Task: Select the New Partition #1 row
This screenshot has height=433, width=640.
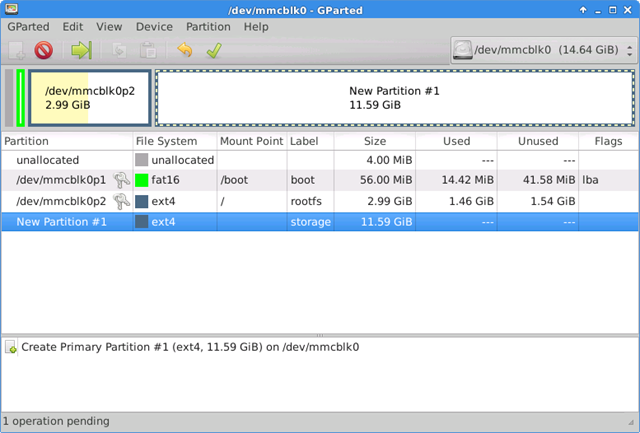Action: (x=320, y=222)
